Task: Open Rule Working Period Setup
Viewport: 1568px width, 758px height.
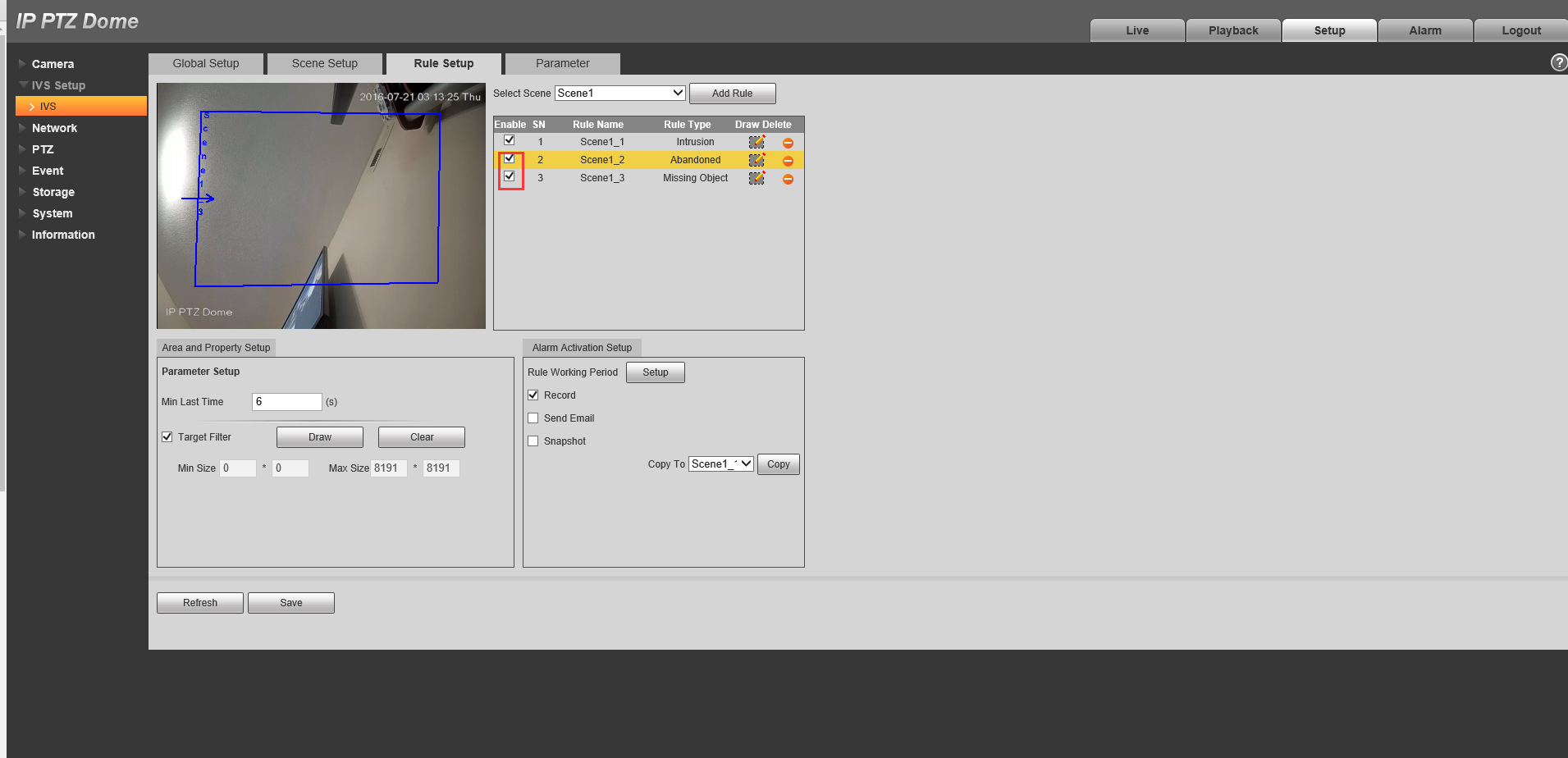Action: point(656,372)
